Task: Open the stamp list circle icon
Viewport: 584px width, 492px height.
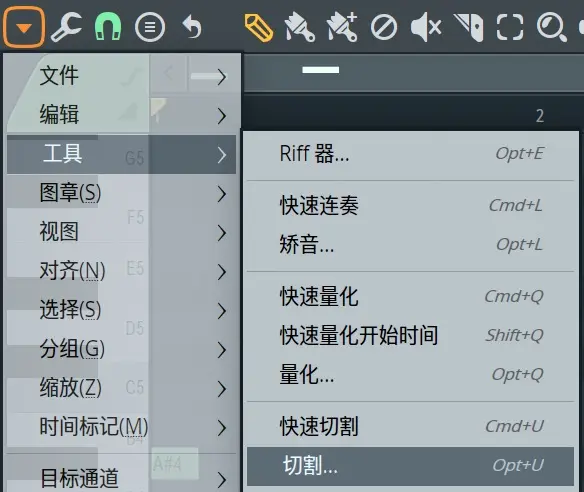Action: tap(150, 27)
